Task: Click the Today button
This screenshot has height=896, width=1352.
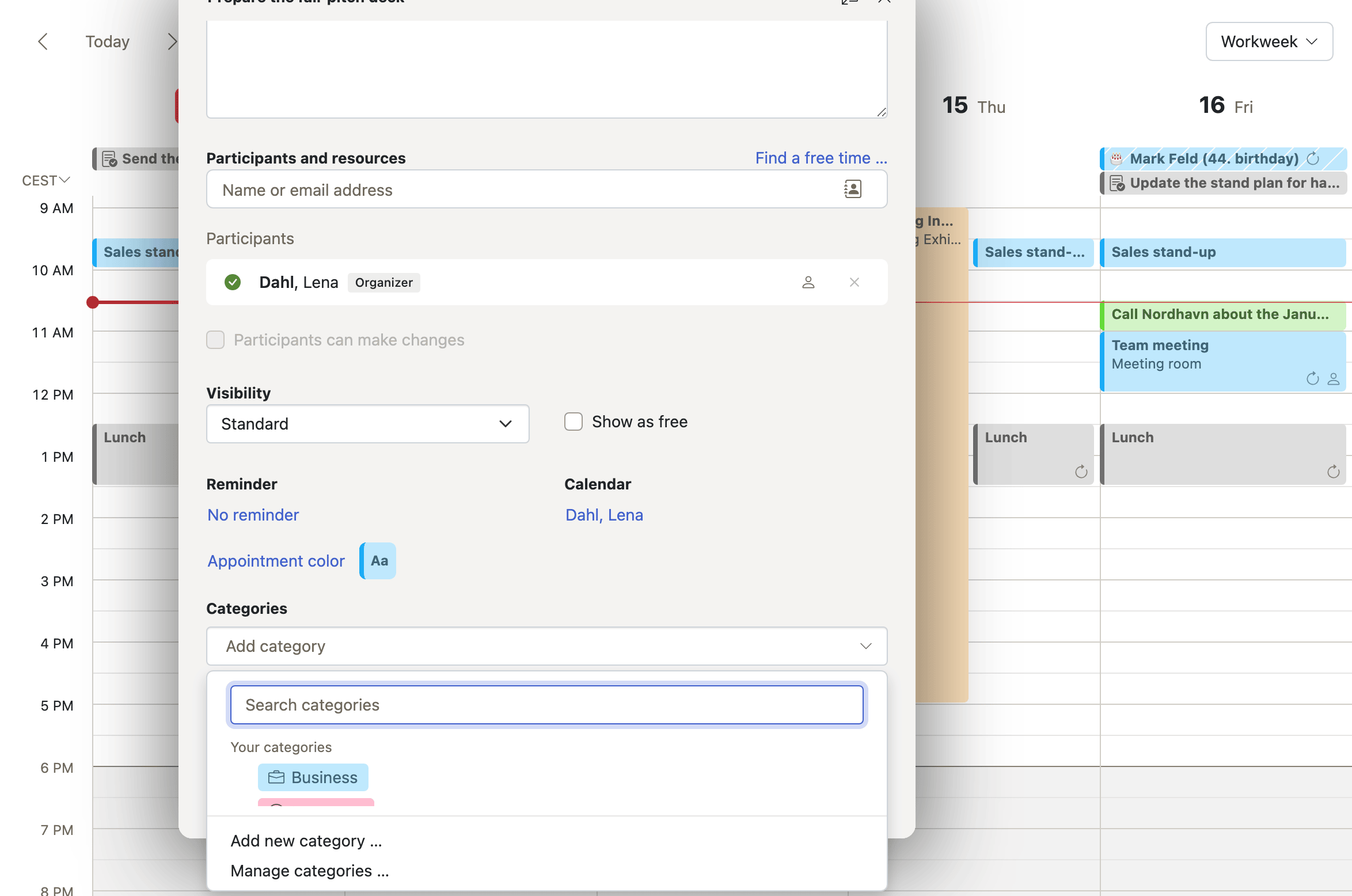Action: click(108, 41)
